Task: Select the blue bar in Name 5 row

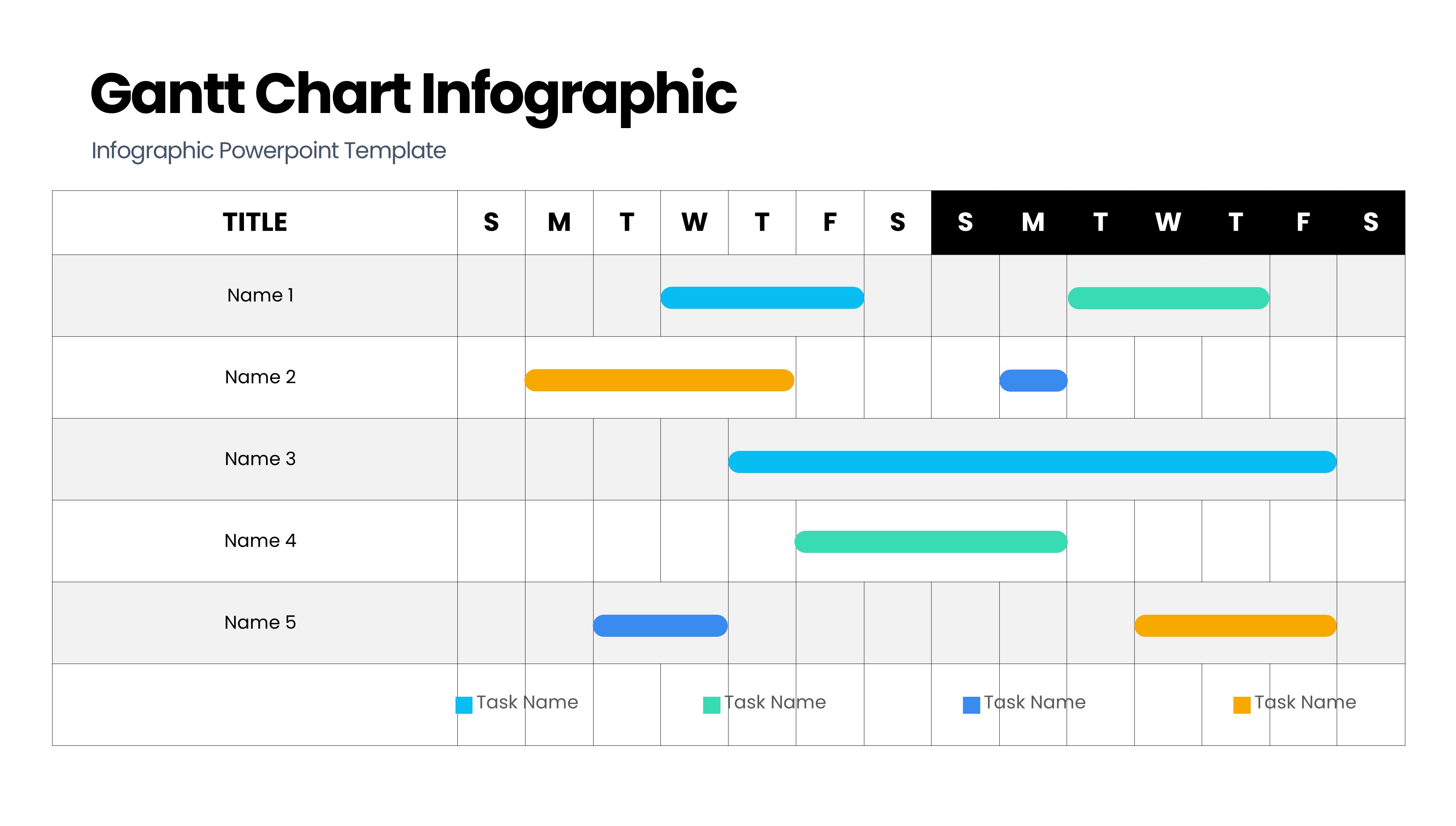Action: pyautogui.click(x=660, y=626)
